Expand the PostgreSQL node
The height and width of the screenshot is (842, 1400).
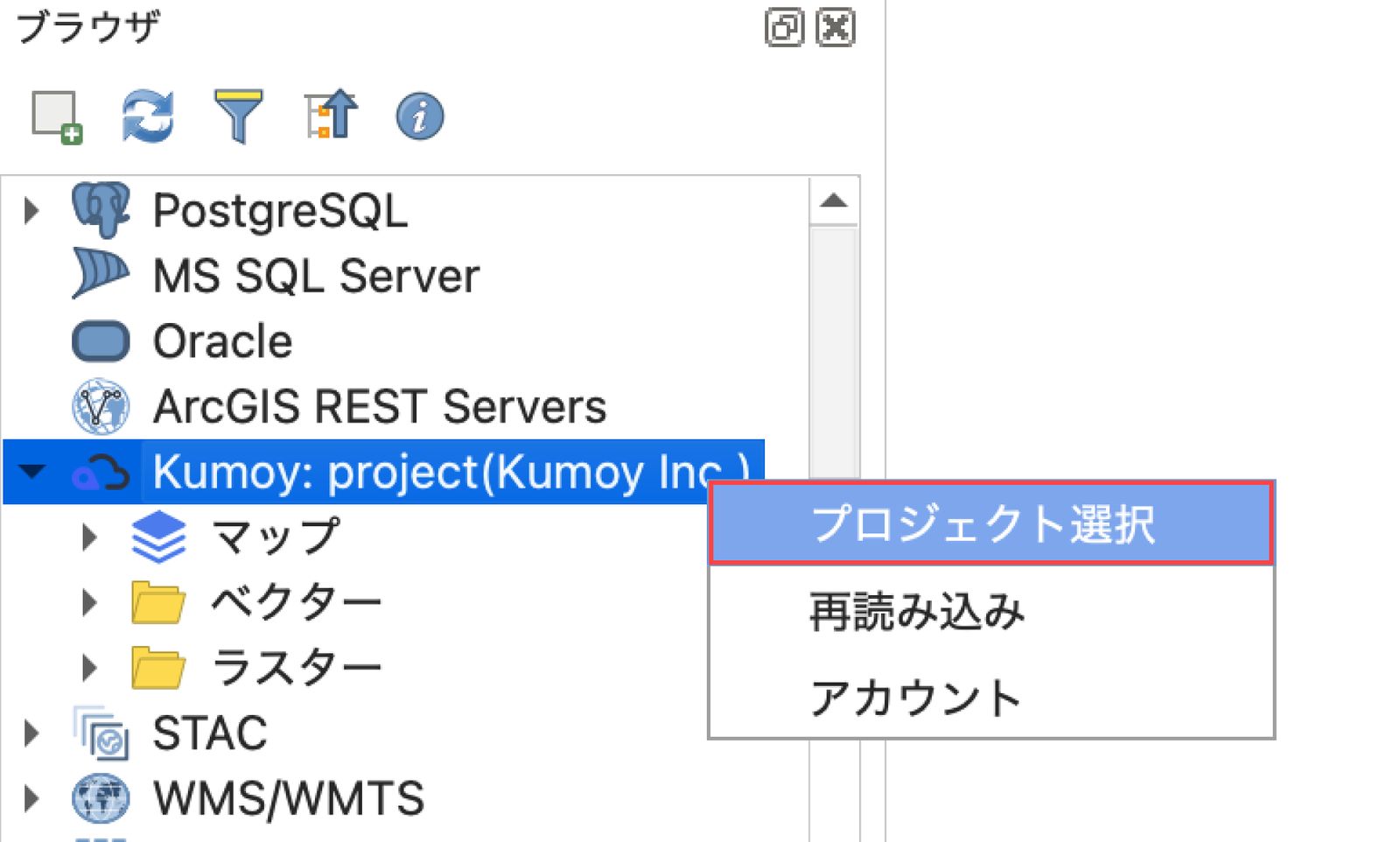click(x=32, y=210)
